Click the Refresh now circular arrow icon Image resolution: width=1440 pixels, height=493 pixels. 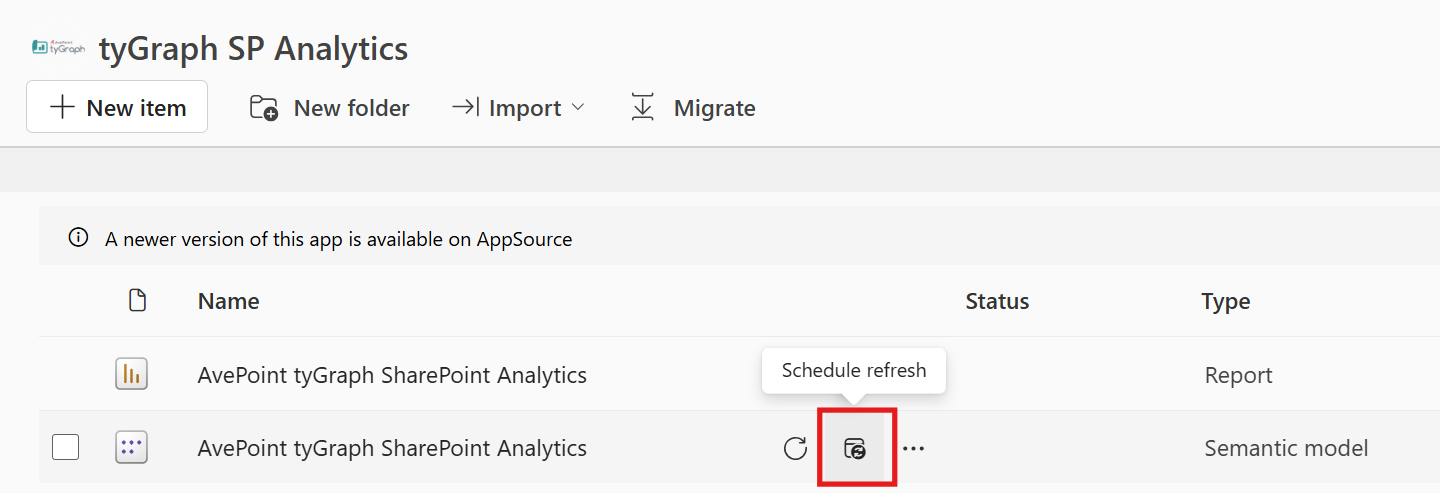pyautogui.click(x=795, y=448)
